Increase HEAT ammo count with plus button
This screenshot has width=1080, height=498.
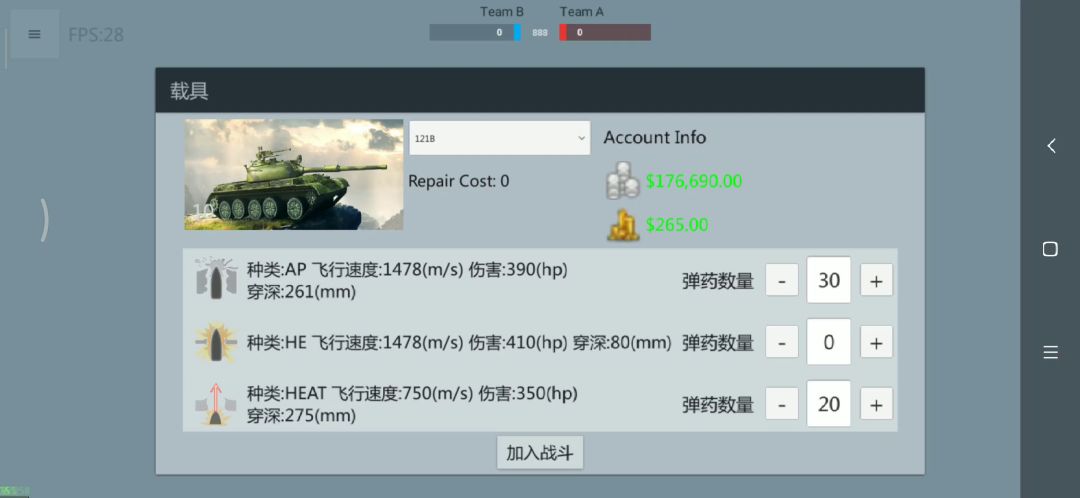pos(876,405)
